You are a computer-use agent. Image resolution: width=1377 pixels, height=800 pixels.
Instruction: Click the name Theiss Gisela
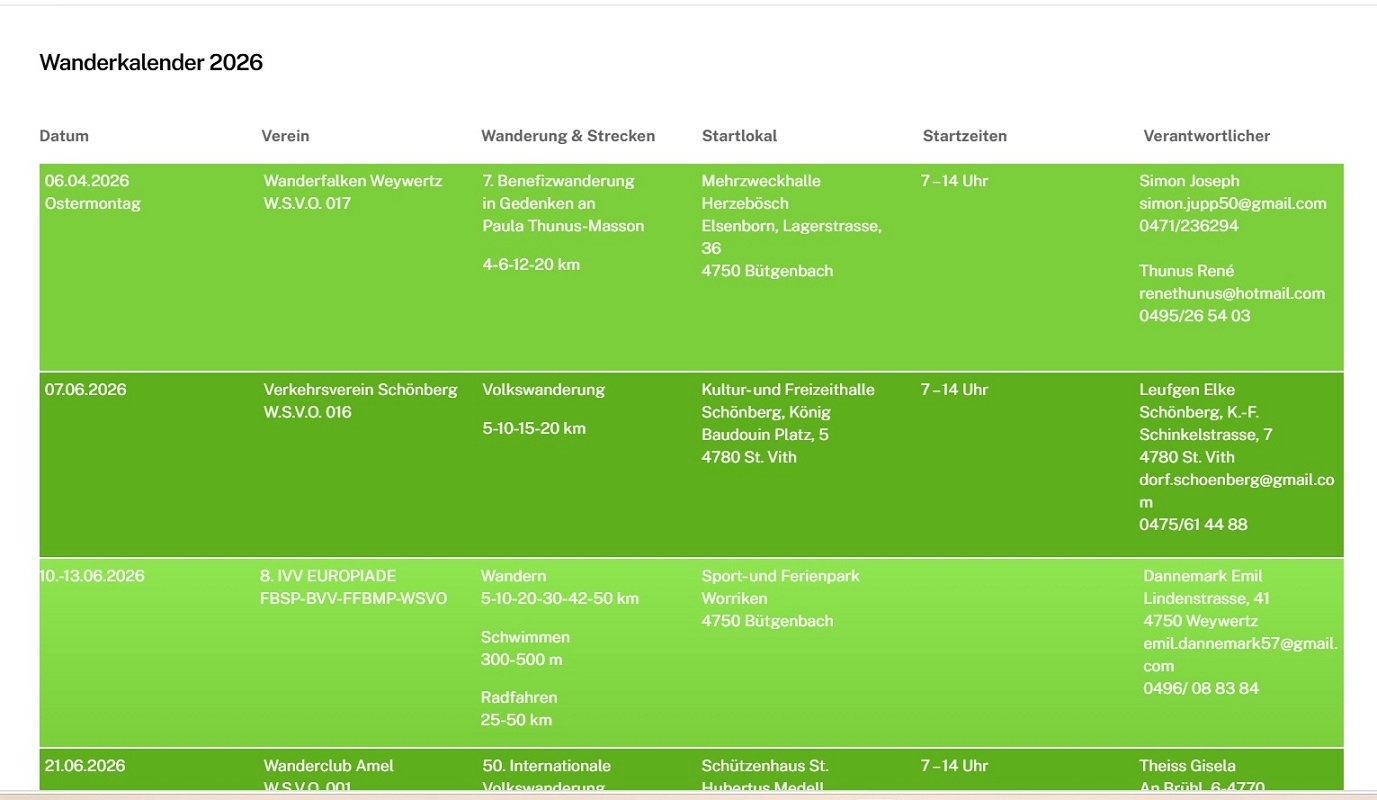click(1187, 766)
